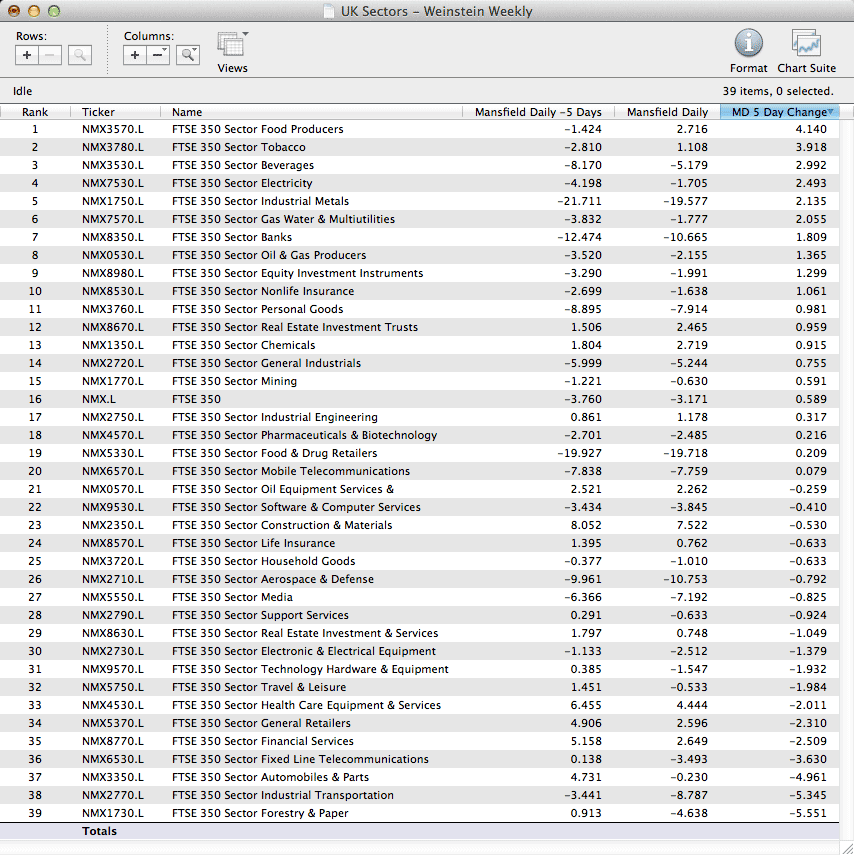854x855 pixels.
Task: Add a column with the plus button
Action: pos(136,56)
